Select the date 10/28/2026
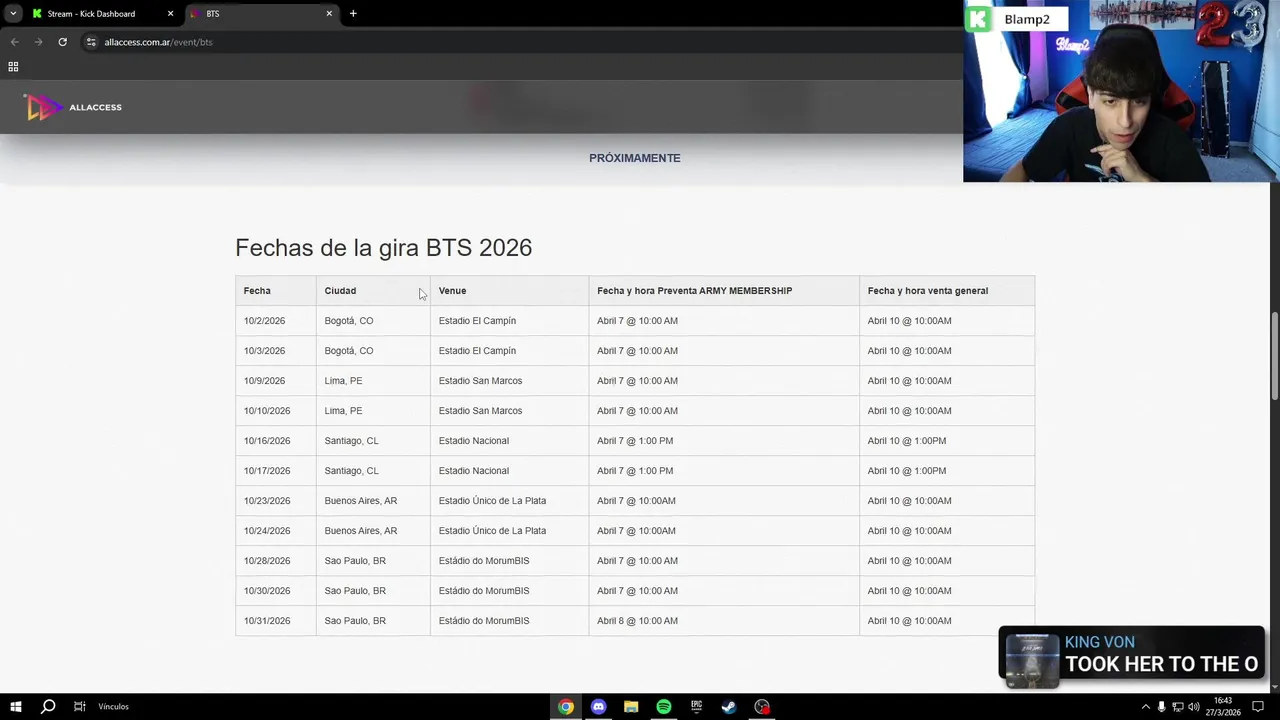1280x720 pixels. [267, 561]
